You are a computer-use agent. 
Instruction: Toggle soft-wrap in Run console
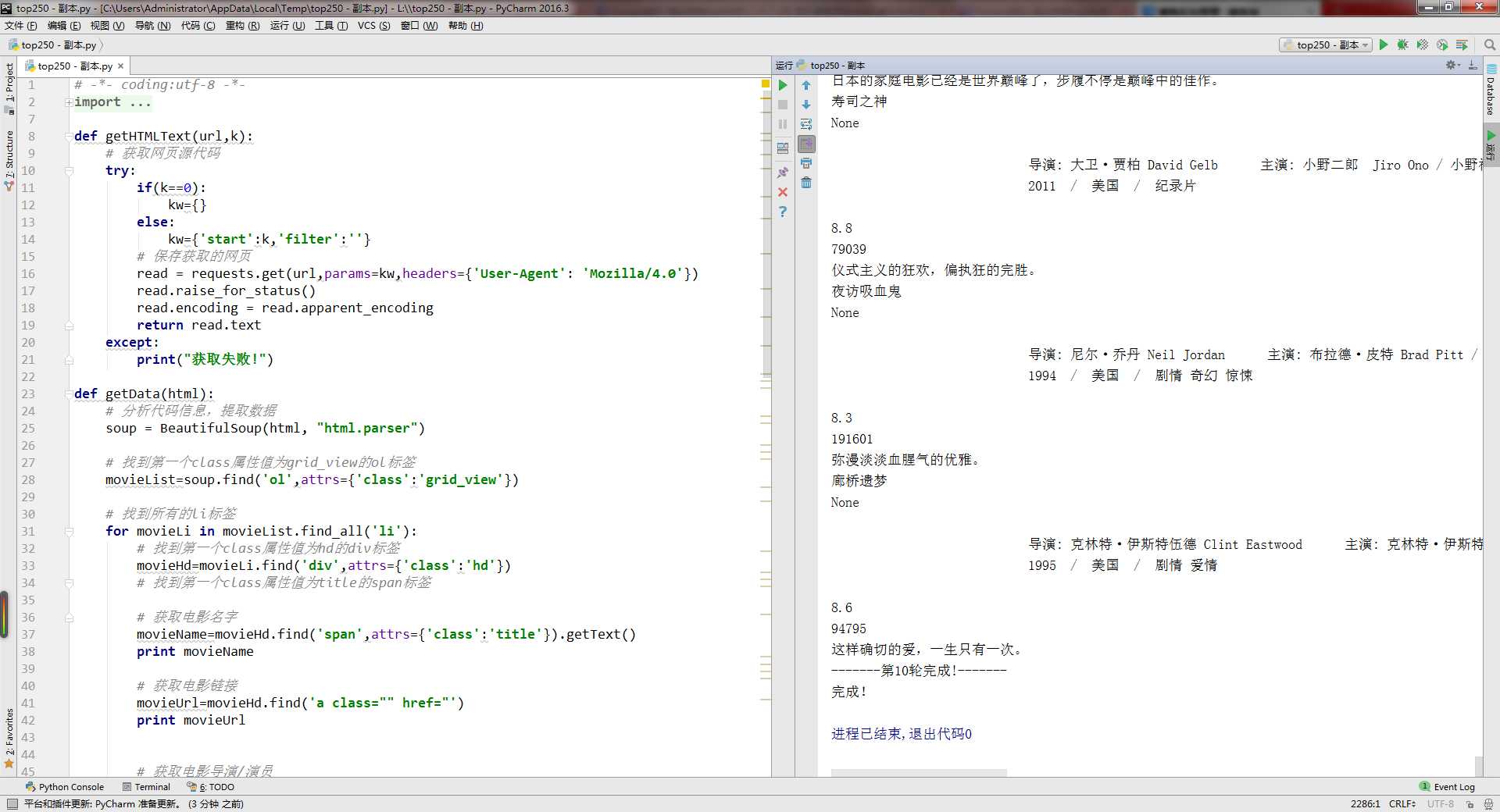click(806, 124)
